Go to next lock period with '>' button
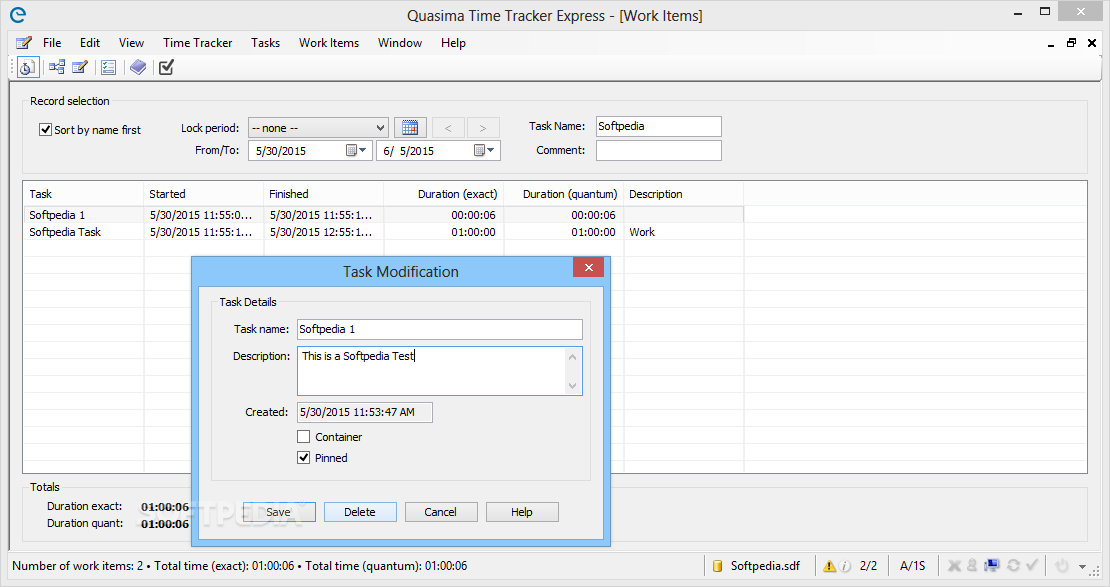1110x587 pixels. [x=483, y=127]
